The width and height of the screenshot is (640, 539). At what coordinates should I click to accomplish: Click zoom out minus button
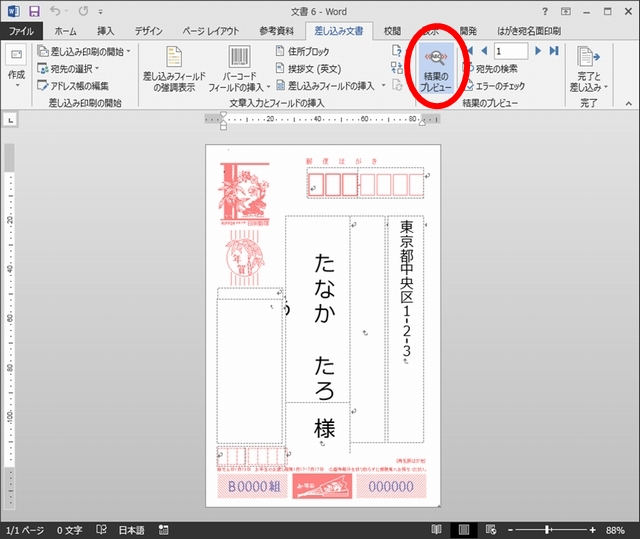pyautogui.click(x=510, y=530)
